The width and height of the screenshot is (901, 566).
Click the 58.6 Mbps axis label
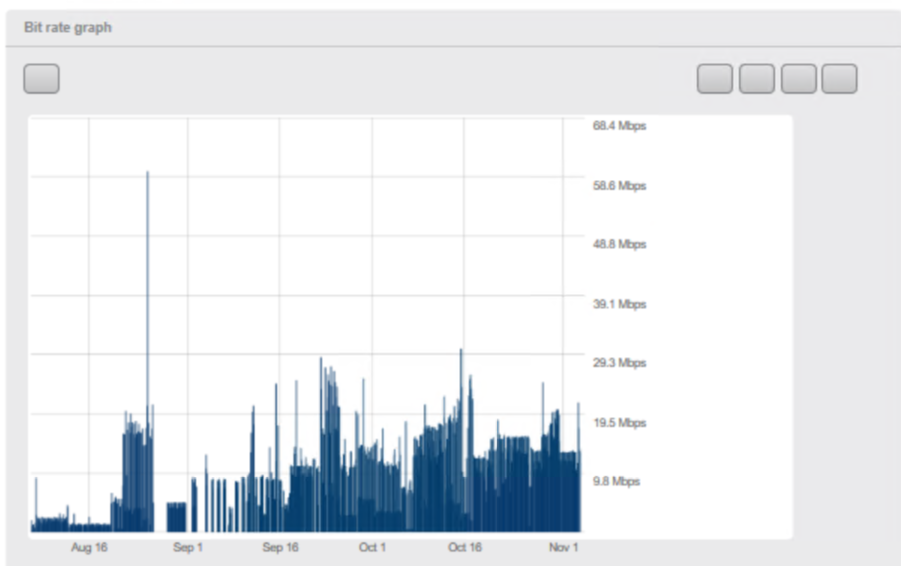(x=619, y=186)
